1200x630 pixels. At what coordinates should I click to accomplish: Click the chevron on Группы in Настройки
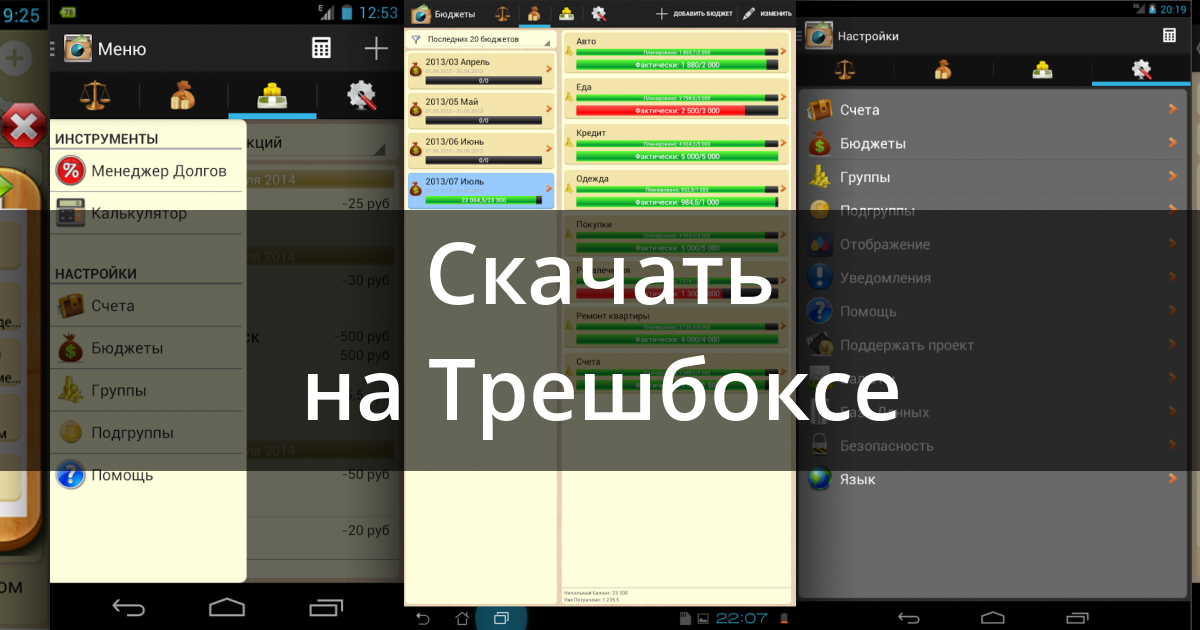point(1173,177)
